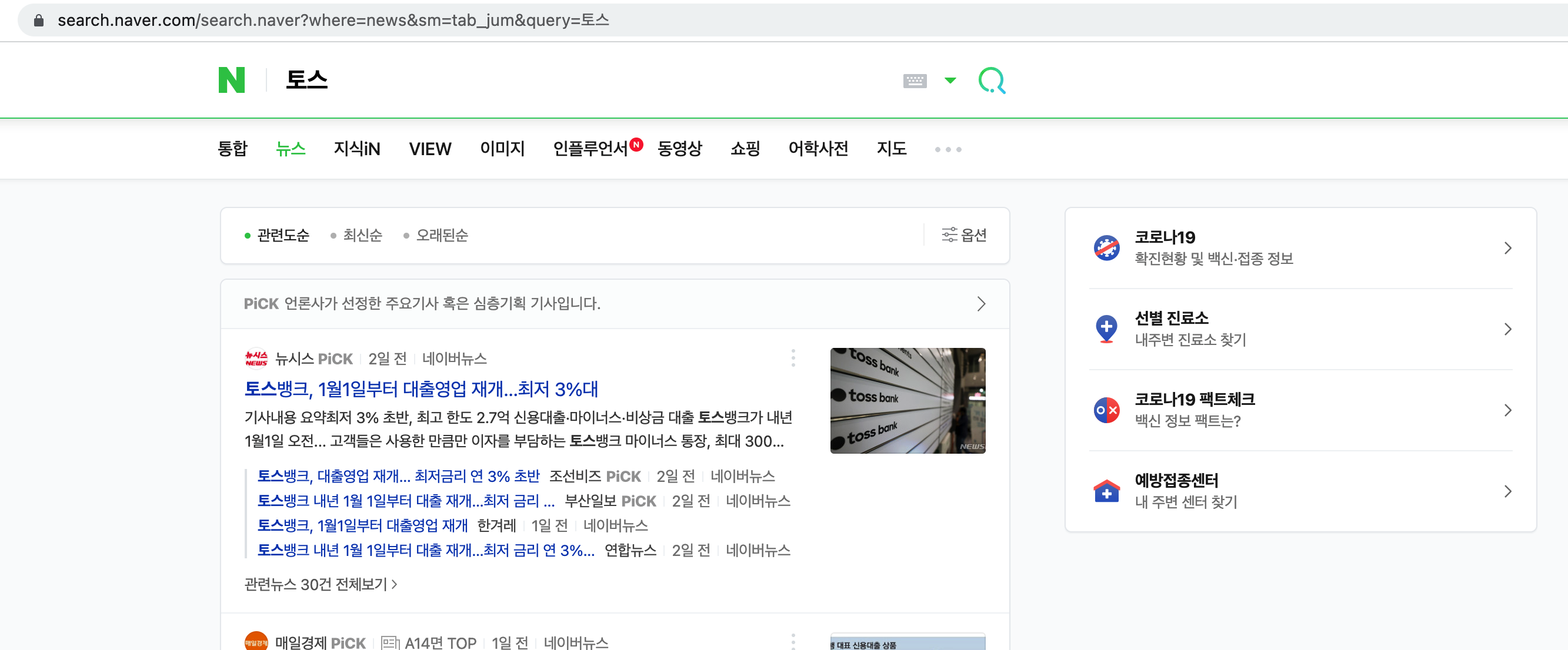Open 네이버뉴스 link in the 연합뉴스 row
This screenshot has height=650, width=1568.
(x=758, y=550)
